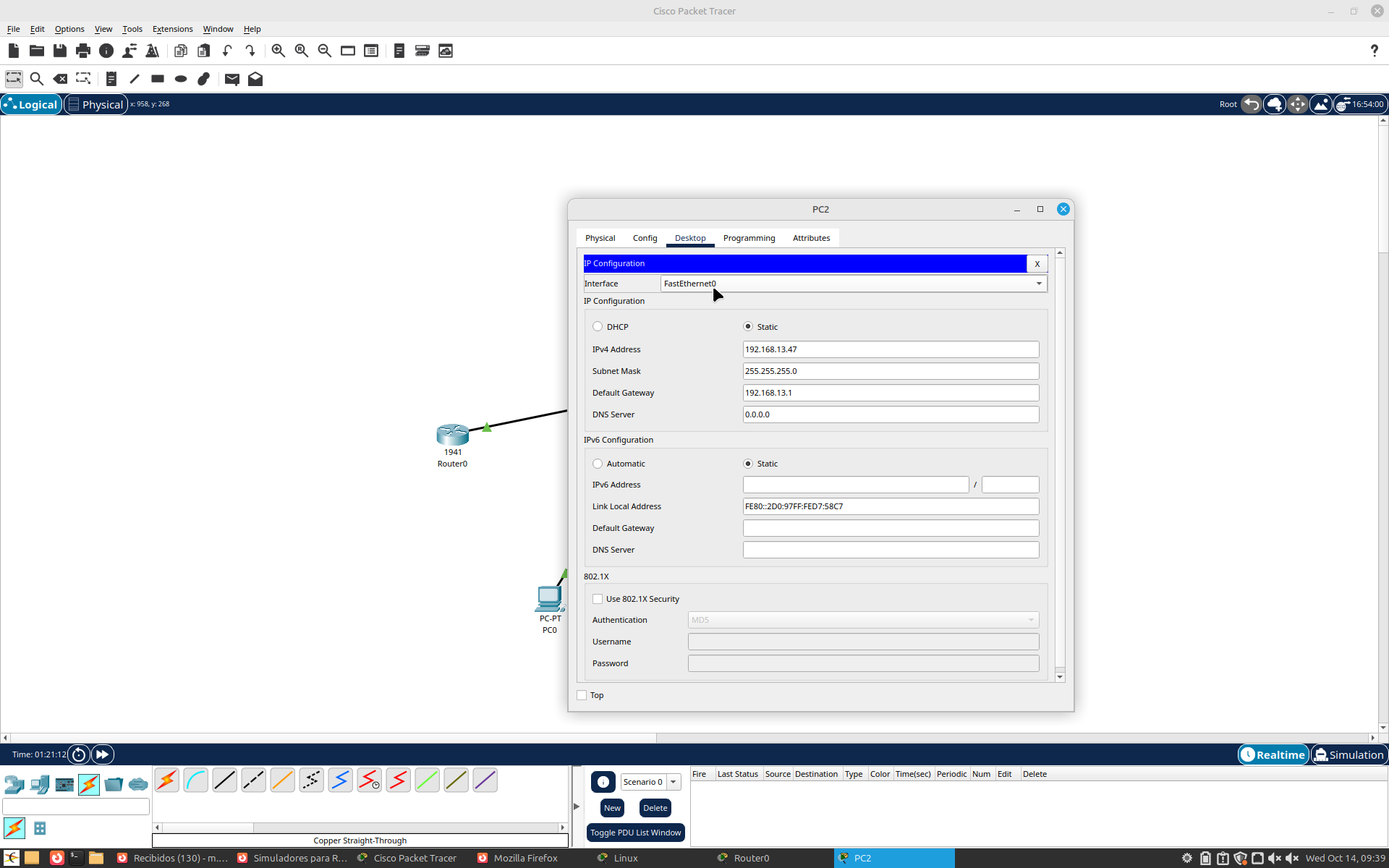Click the Zoom Out magnifier icon
This screenshot has width=1389, height=868.
(x=325, y=51)
